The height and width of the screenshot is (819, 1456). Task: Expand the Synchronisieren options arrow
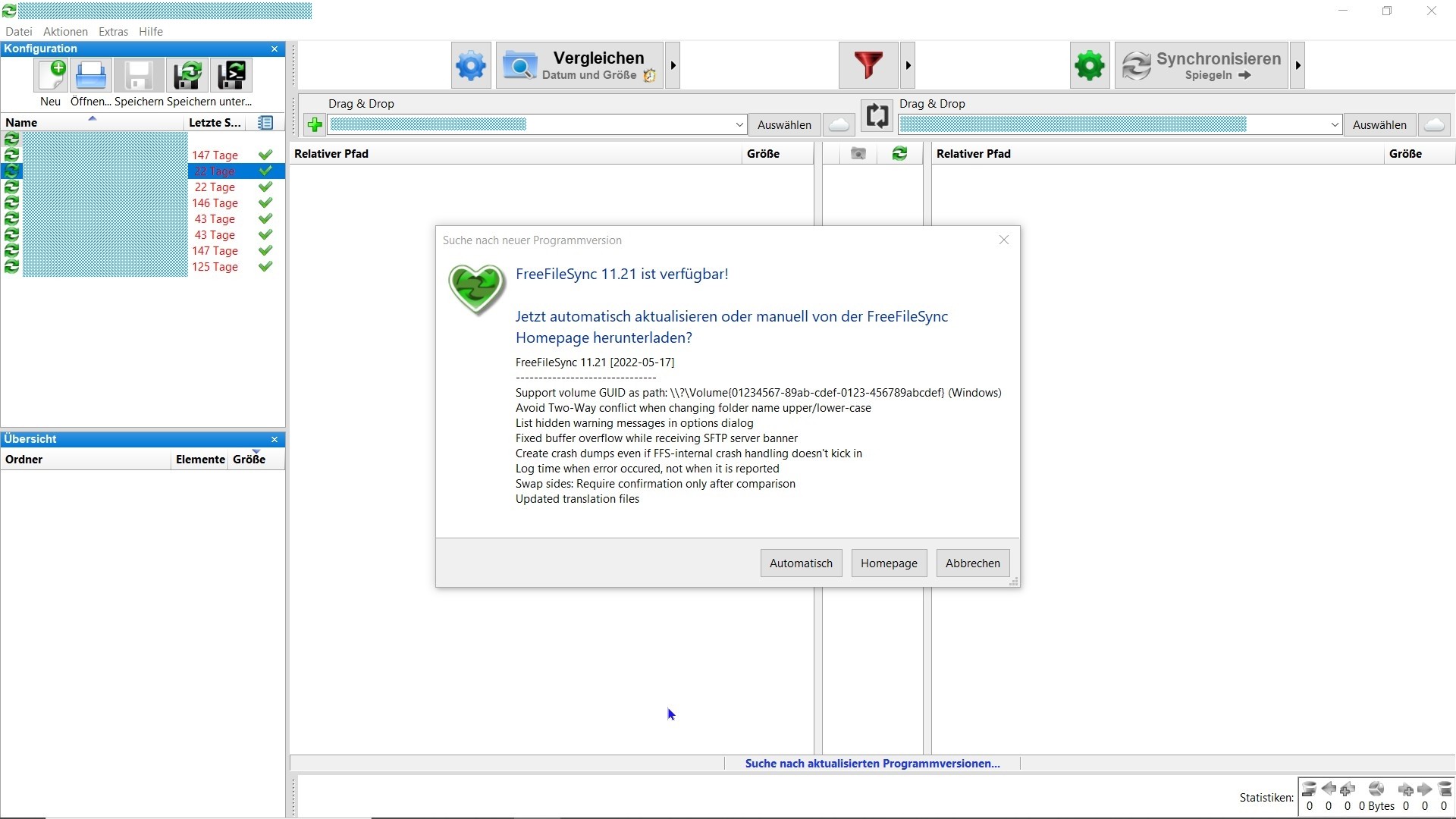click(1298, 66)
